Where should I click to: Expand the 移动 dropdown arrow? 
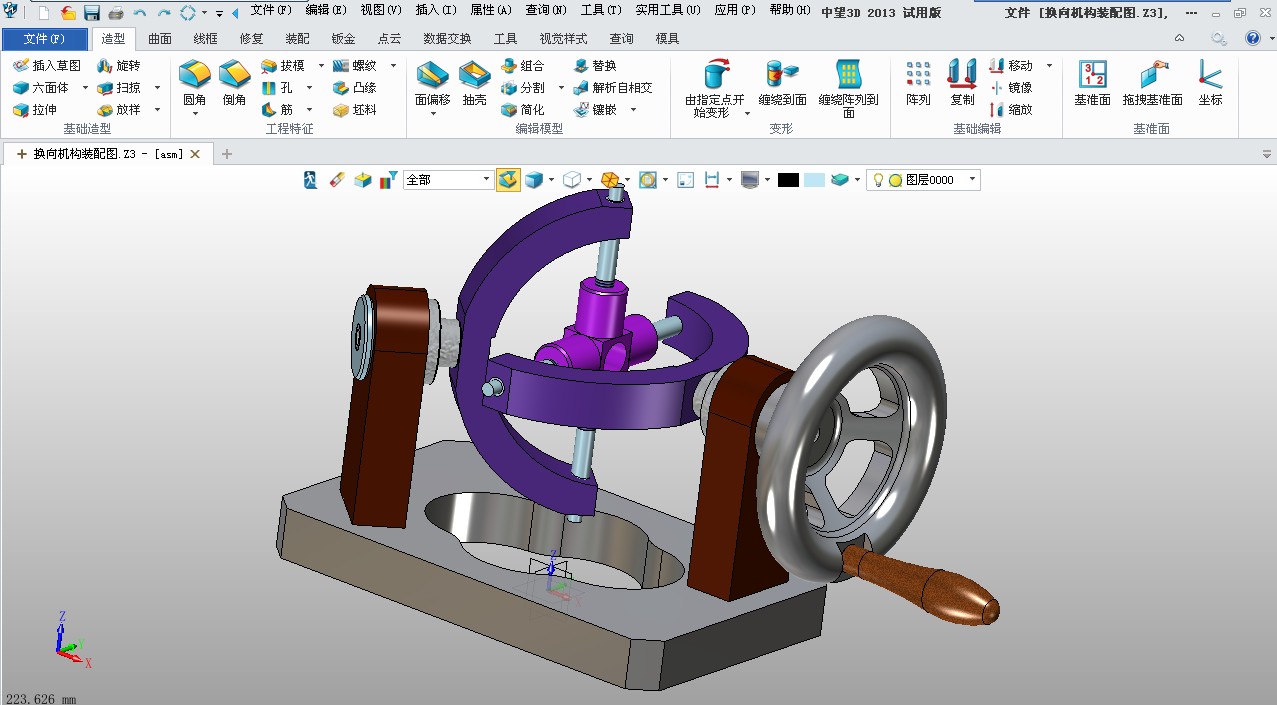1049,66
